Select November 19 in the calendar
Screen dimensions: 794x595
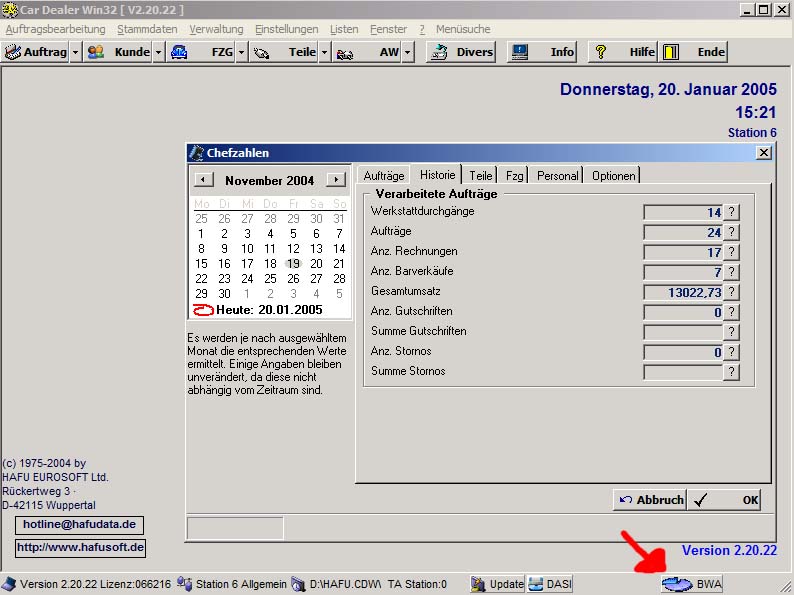[x=293, y=264]
